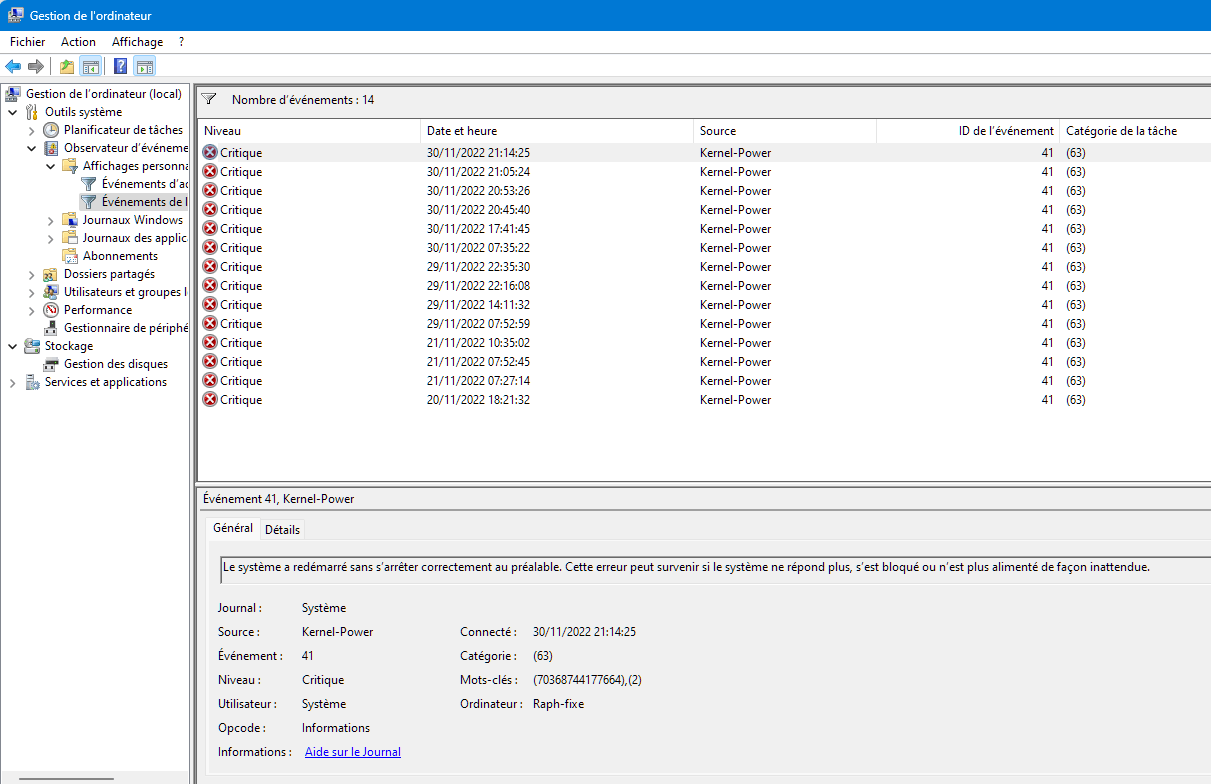
Task: Collapse the Outils système node
Action: coord(12,112)
